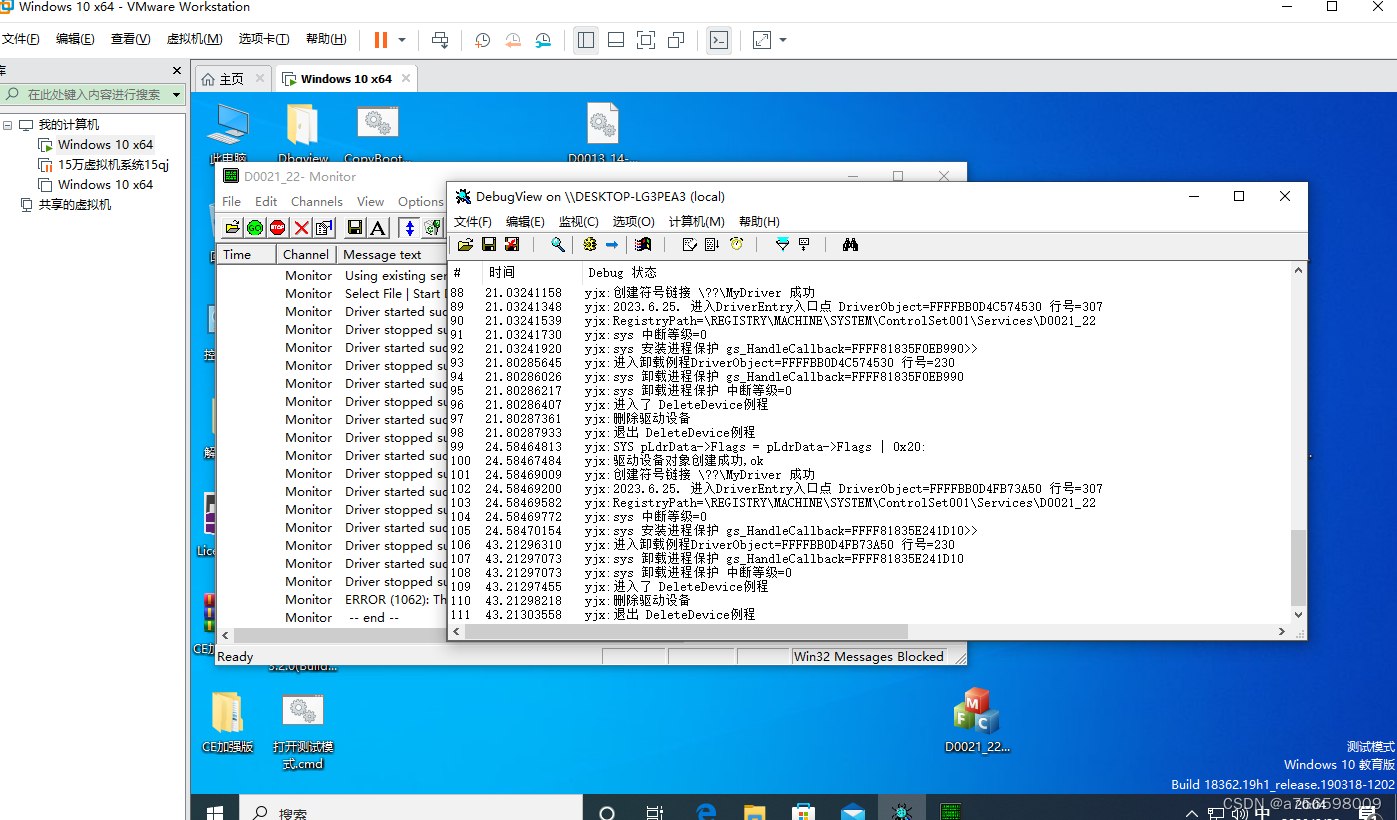Open file icon in Monitor toolbar
This screenshot has width=1397, height=820.
pyautogui.click(x=232, y=228)
